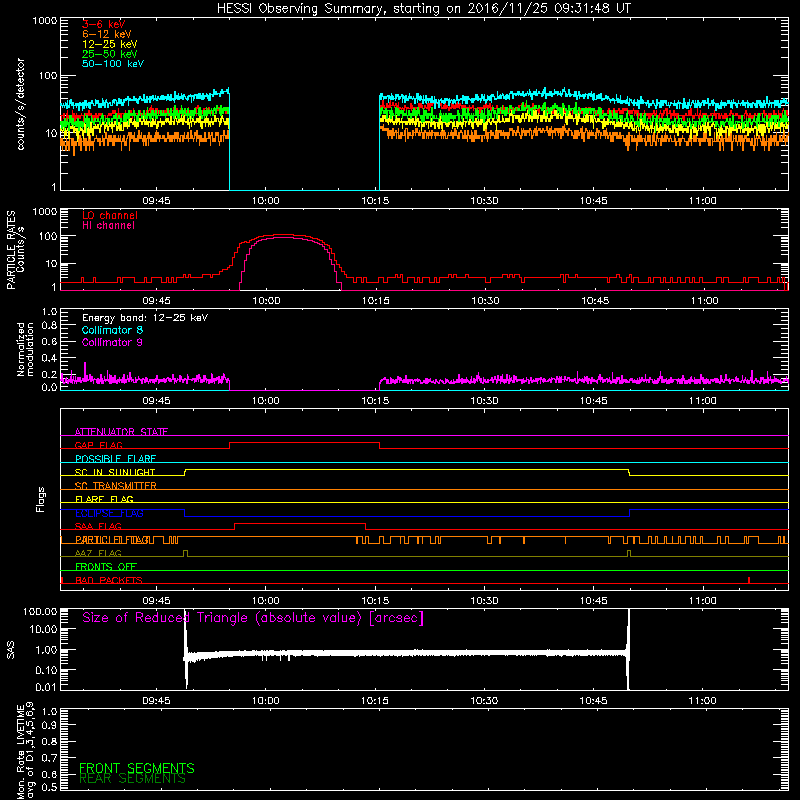Select the orange 6-12 keV legend label
Image resolution: width=800 pixels, height=800 pixels.
(107, 34)
